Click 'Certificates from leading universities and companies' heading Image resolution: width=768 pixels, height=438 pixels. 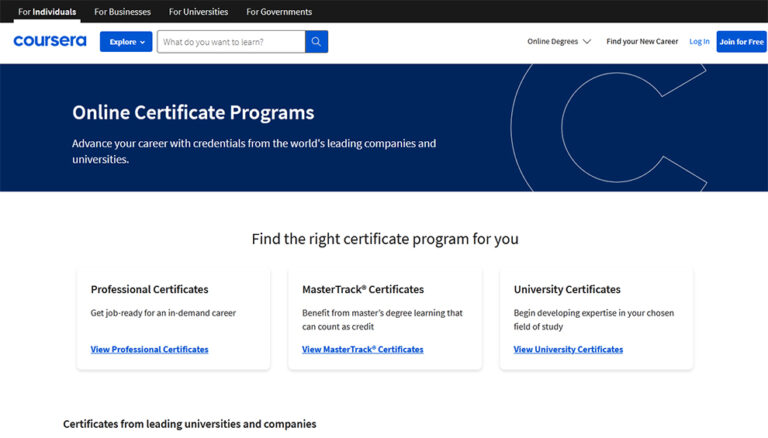click(190, 424)
